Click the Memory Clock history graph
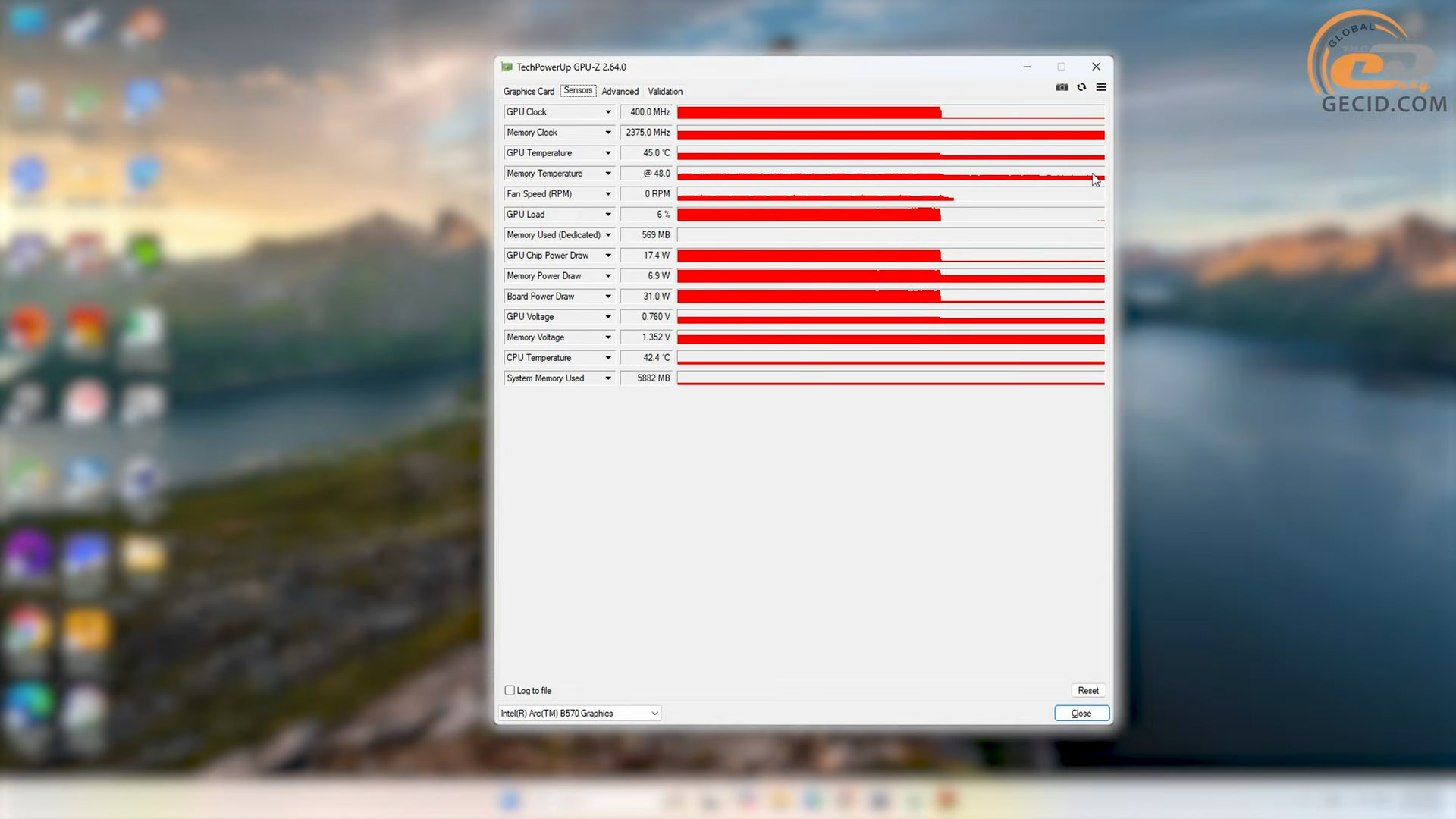This screenshot has height=819, width=1456. tap(891, 133)
